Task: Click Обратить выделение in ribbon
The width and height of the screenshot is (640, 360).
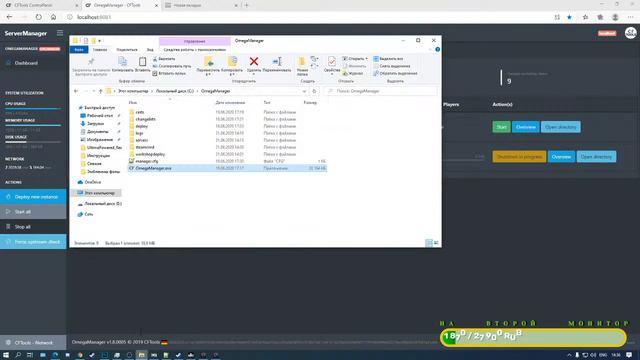Action: coord(395,73)
